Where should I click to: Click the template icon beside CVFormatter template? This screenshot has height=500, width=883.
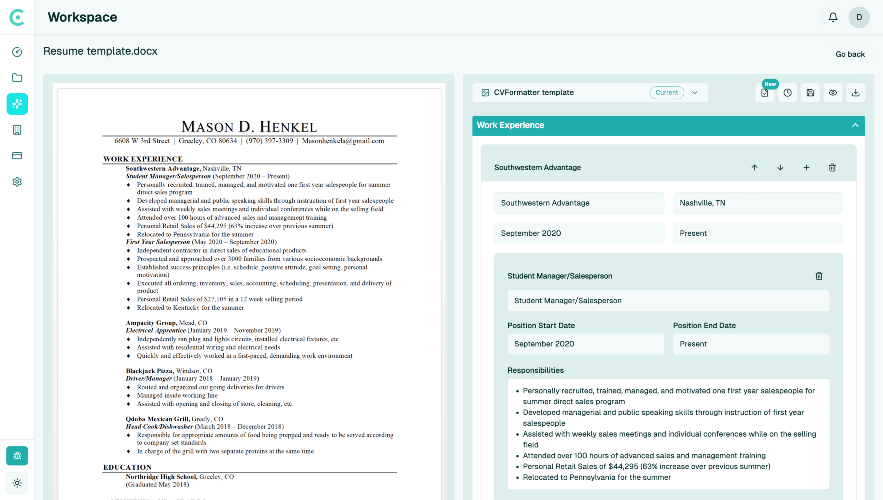tap(485, 93)
